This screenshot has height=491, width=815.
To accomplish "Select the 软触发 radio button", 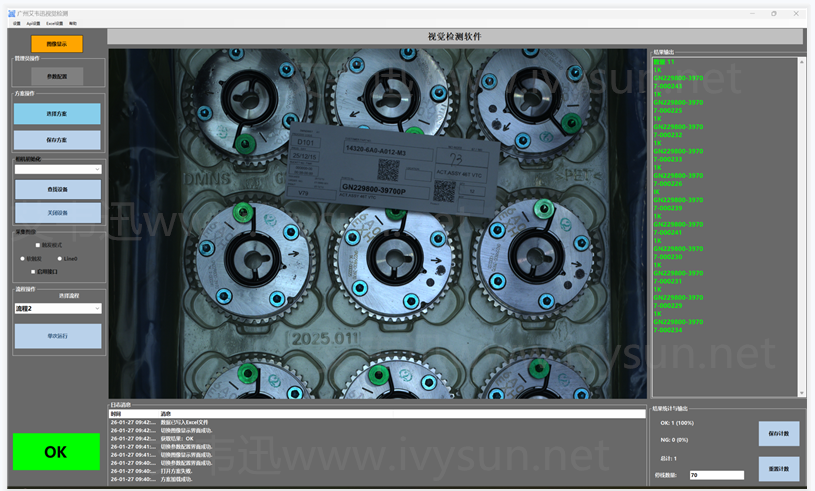I will point(24,258).
